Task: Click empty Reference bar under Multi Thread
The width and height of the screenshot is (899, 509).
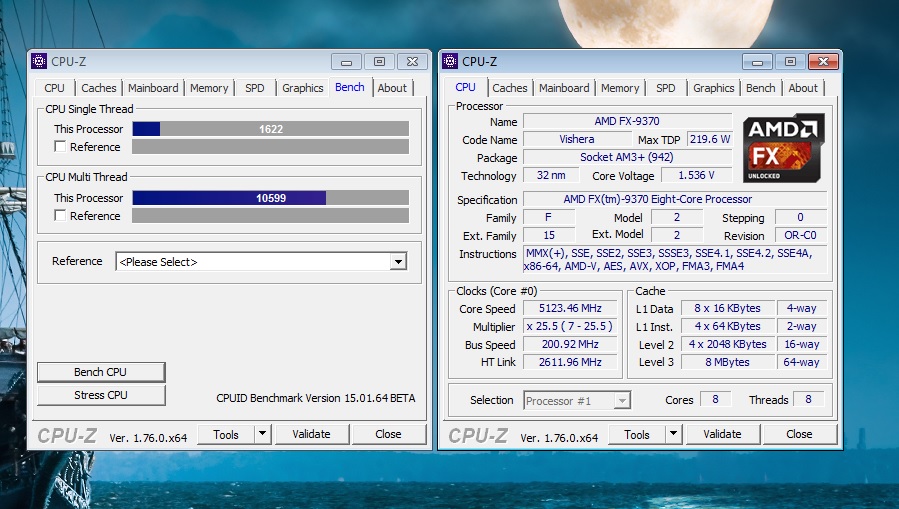Action: [271, 216]
